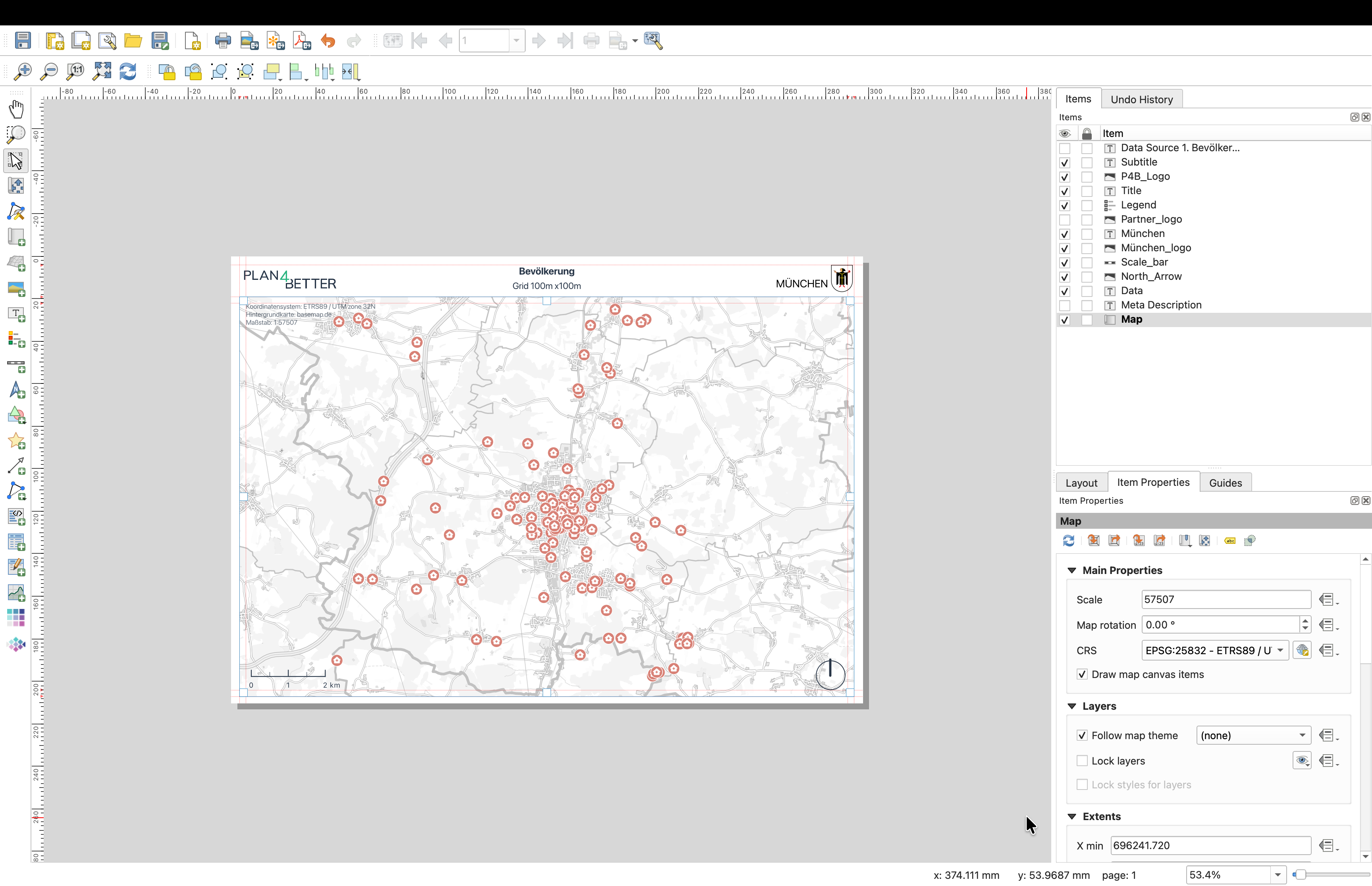
Task: Switch to the Item Properties tab
Action: point(1153,482)
